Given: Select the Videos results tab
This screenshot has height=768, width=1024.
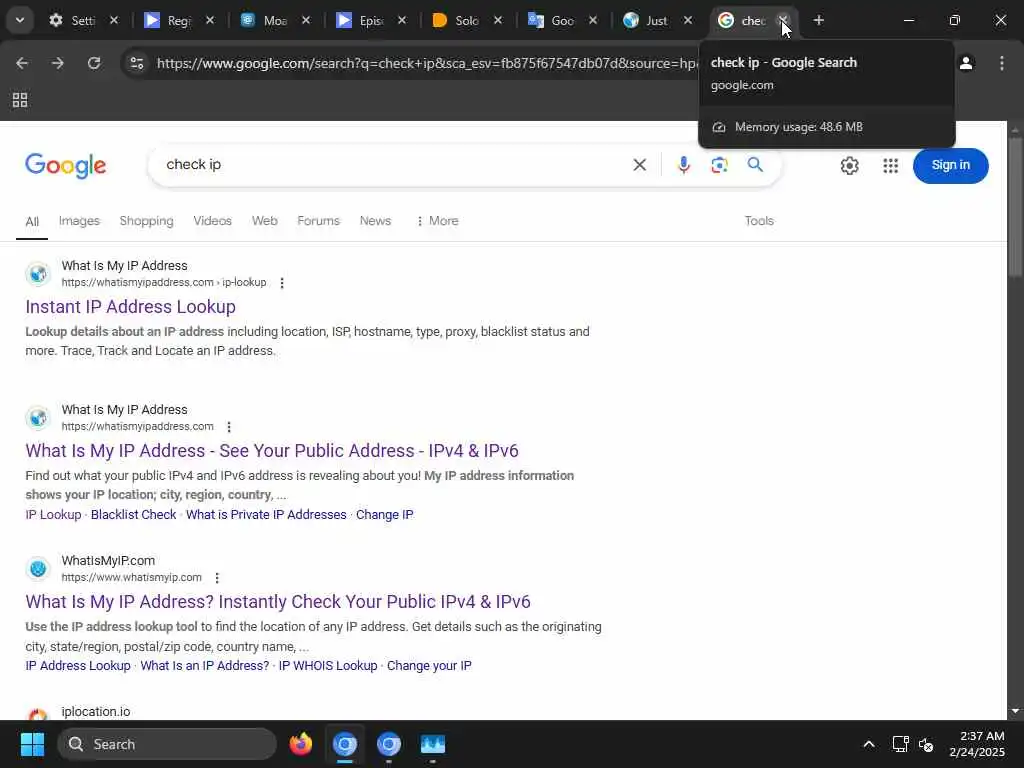Looking at the screenshot, I should pos(212,221).
